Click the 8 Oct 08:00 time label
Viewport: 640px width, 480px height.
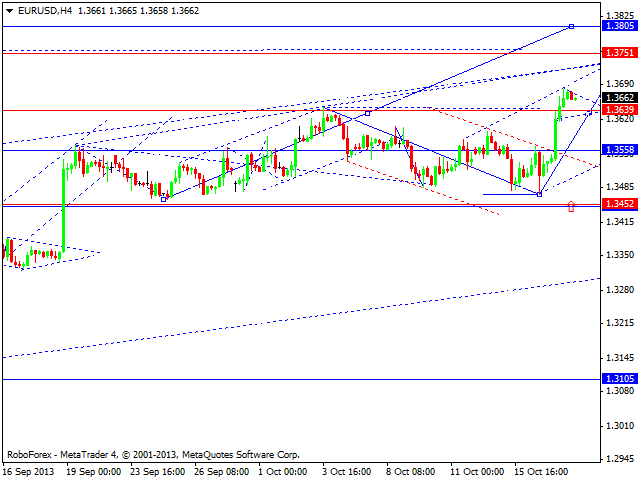411,471
